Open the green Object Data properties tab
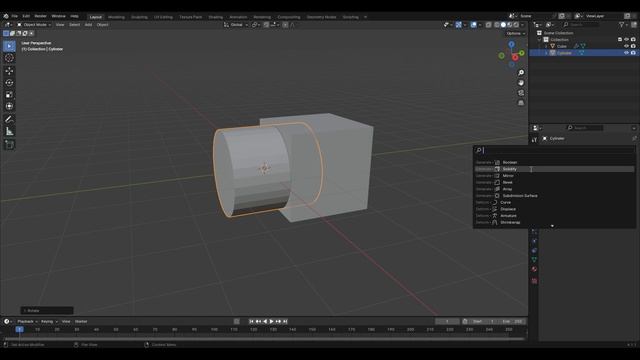This screenshot has height=360, width=640. point(534,260)
